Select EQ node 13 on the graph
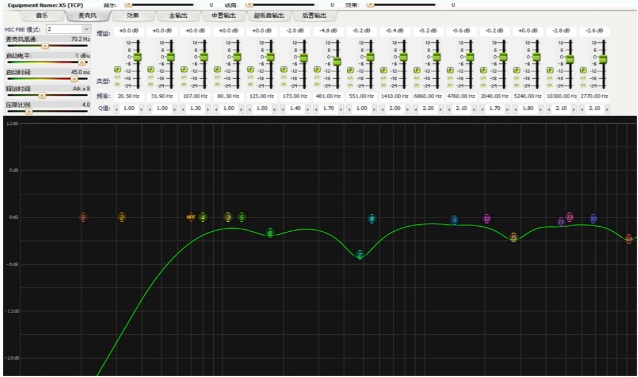This screenshot has width=638, height=377. [x=570, y=217]
